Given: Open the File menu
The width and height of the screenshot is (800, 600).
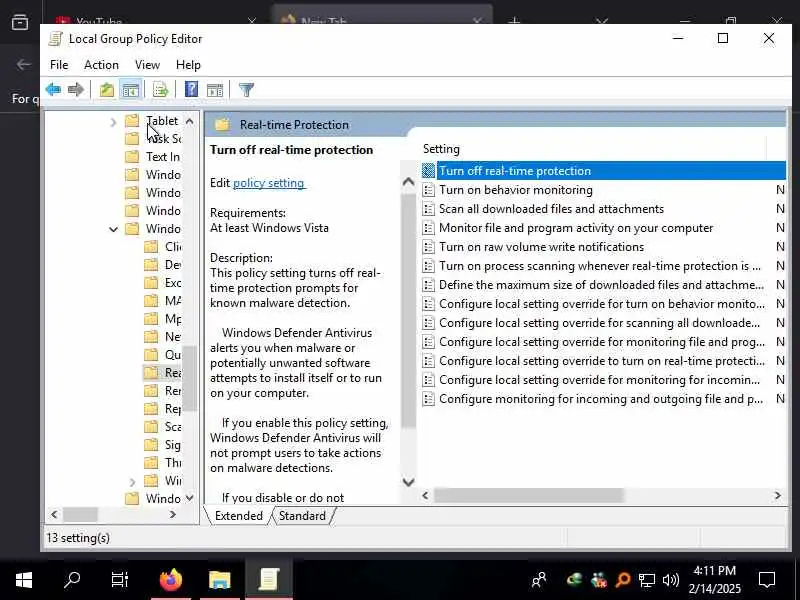Looking at the screenshot, I should [59, 65].
